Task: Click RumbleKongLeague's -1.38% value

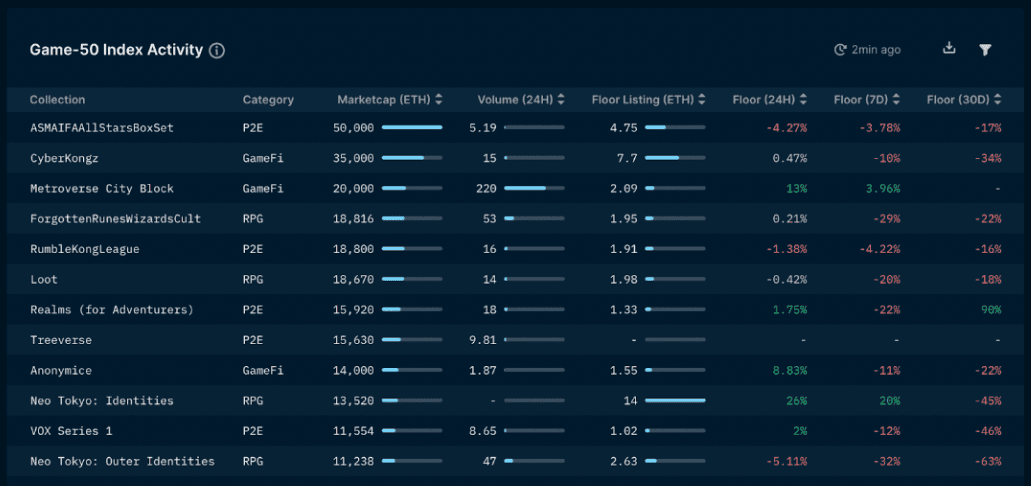Action: coord(786,249)
